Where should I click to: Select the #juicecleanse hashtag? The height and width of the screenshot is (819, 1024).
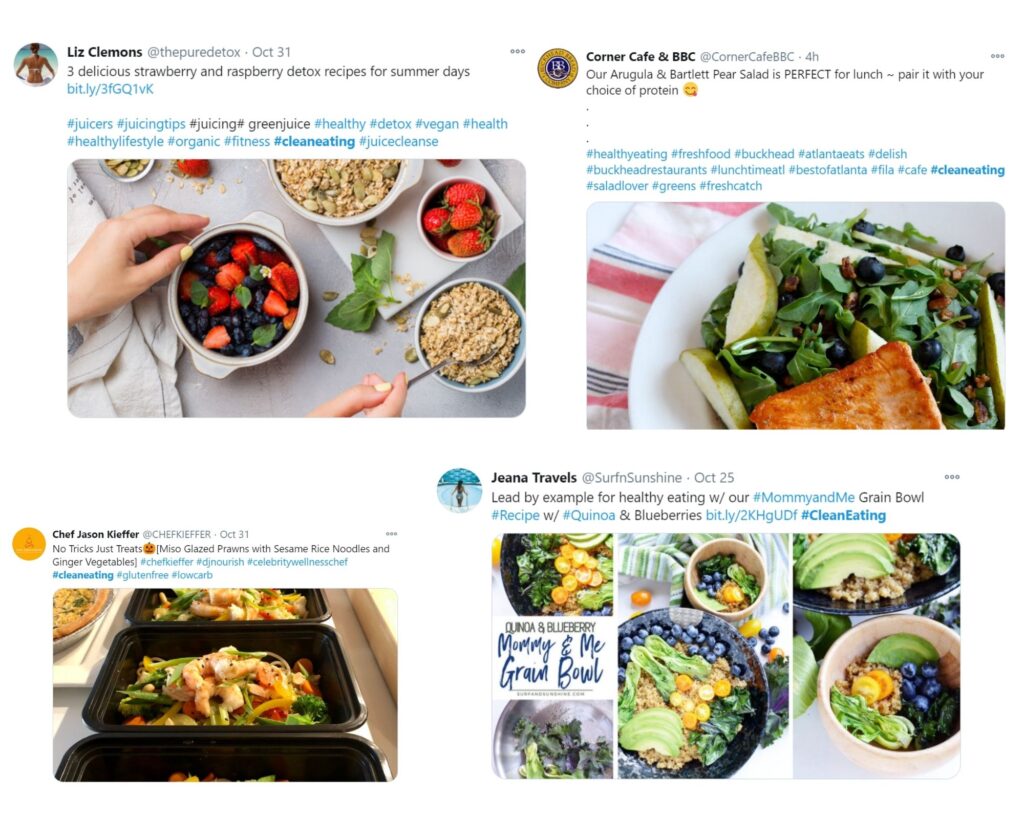pos(398,141)
